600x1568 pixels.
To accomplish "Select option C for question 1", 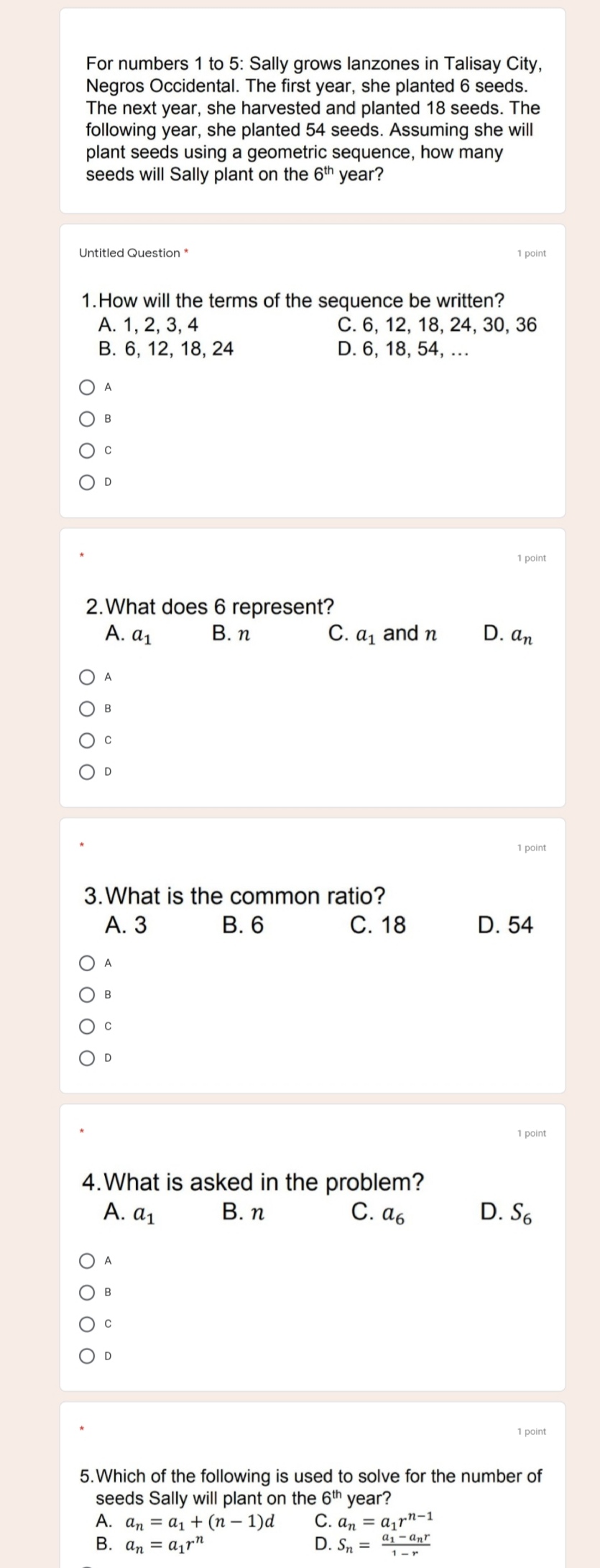I will click(86, 450).
